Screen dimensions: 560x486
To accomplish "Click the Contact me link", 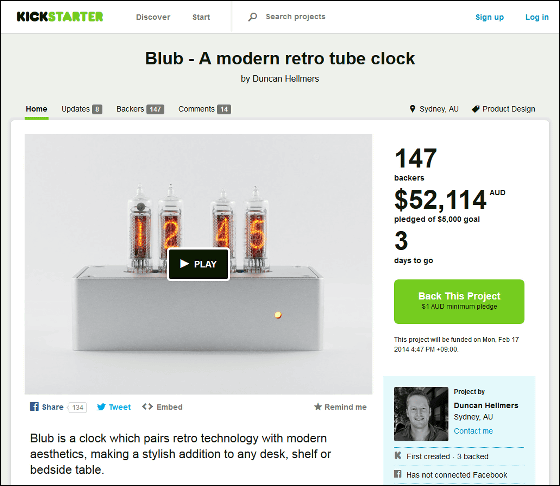I will (473, 431).
